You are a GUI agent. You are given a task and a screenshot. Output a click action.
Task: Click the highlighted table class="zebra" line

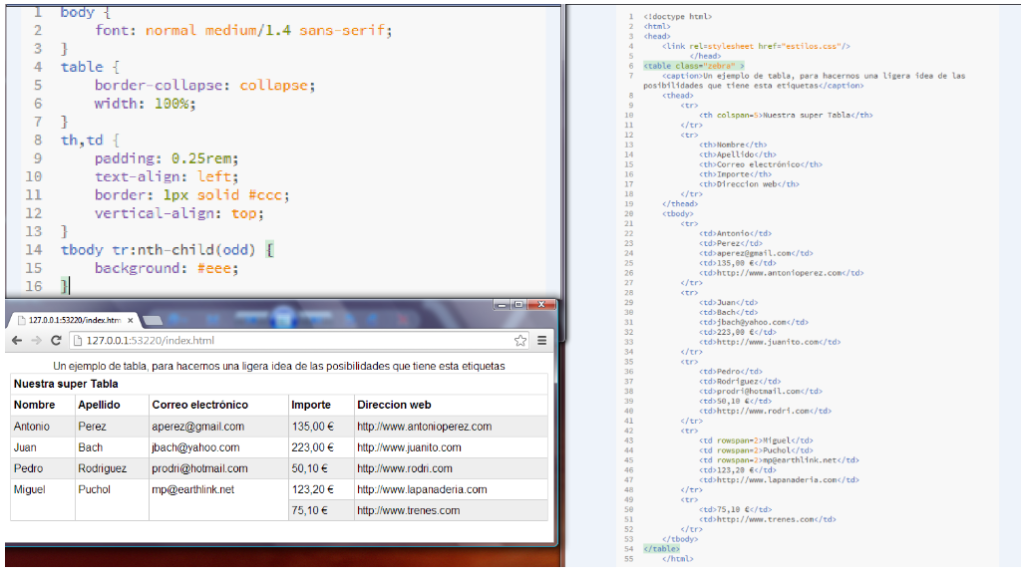pos(694,65)
